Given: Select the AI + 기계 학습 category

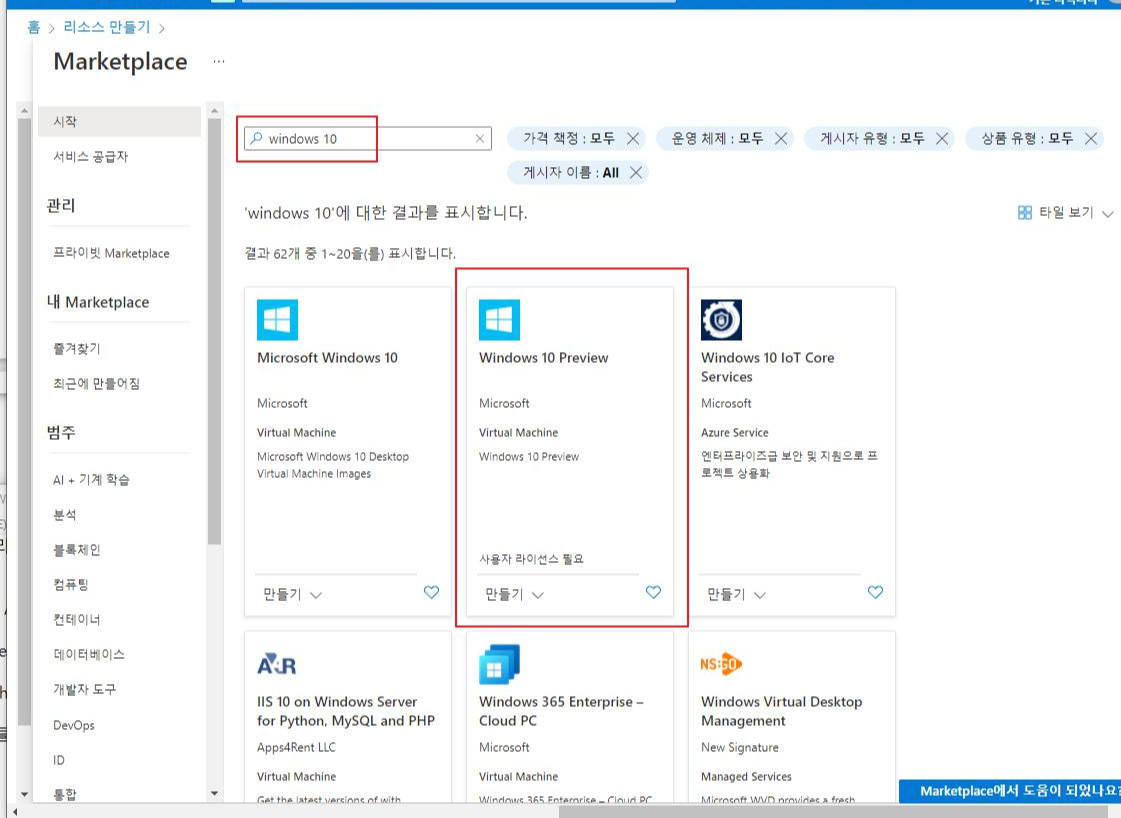Looking at the screenshot, I should point(92,480).
